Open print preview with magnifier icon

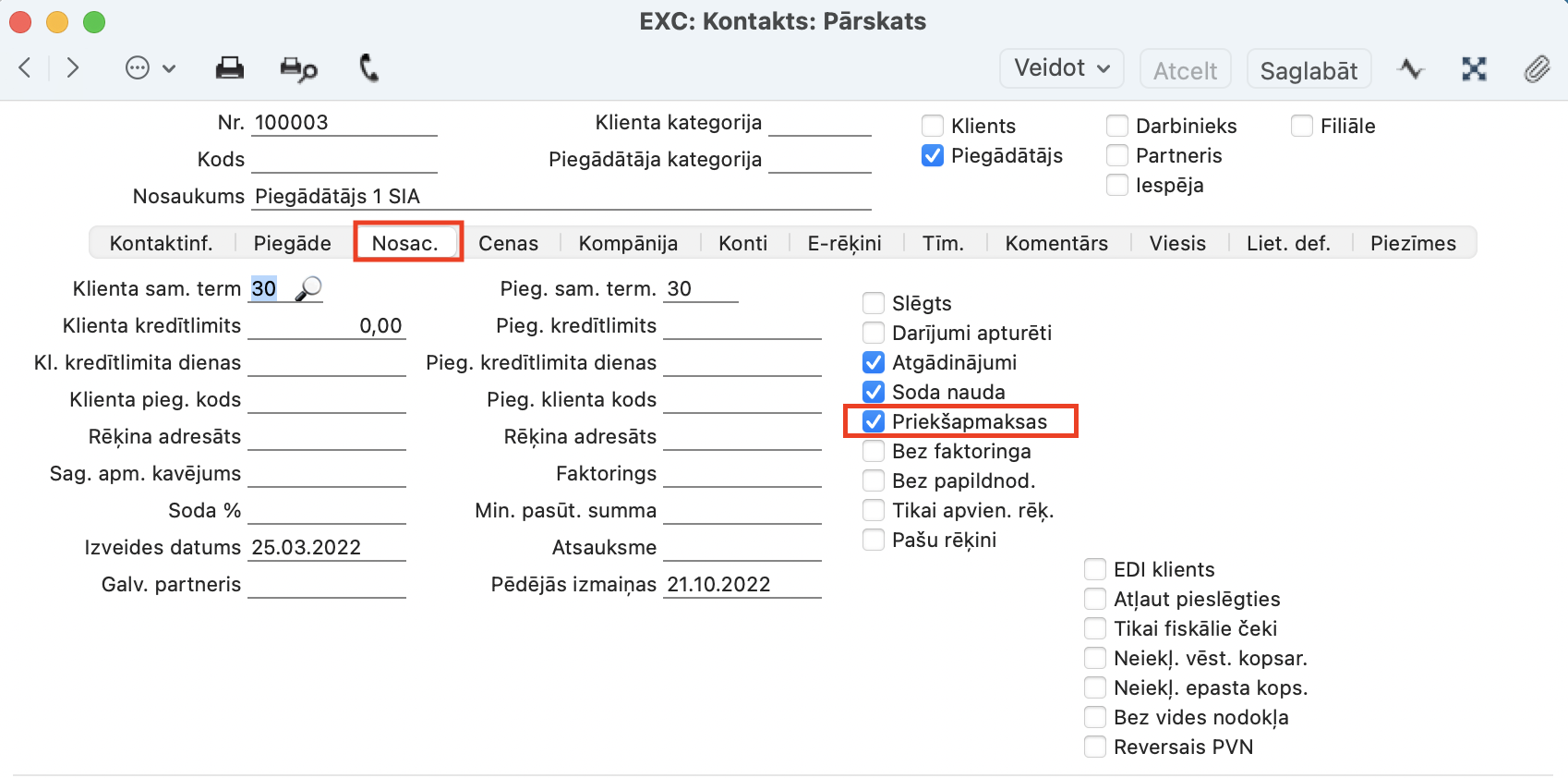pos(298,69)
